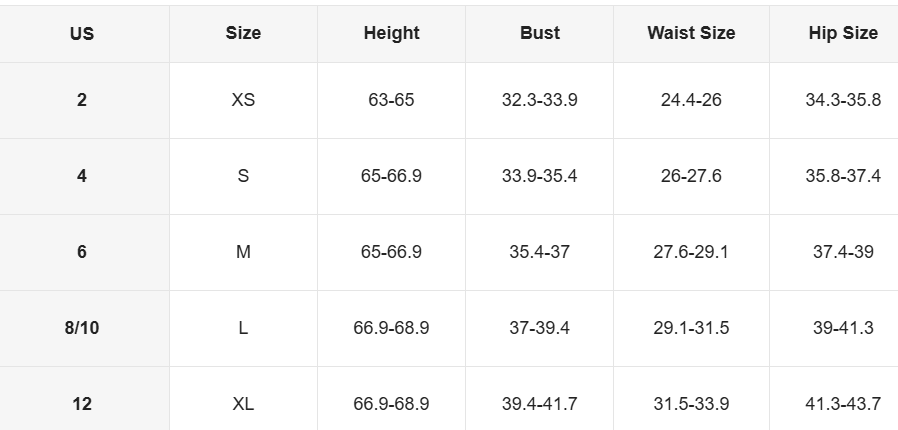Click waist value 26-27.6
Viewport: 898px width, 430px height.
tap(691, 176)
